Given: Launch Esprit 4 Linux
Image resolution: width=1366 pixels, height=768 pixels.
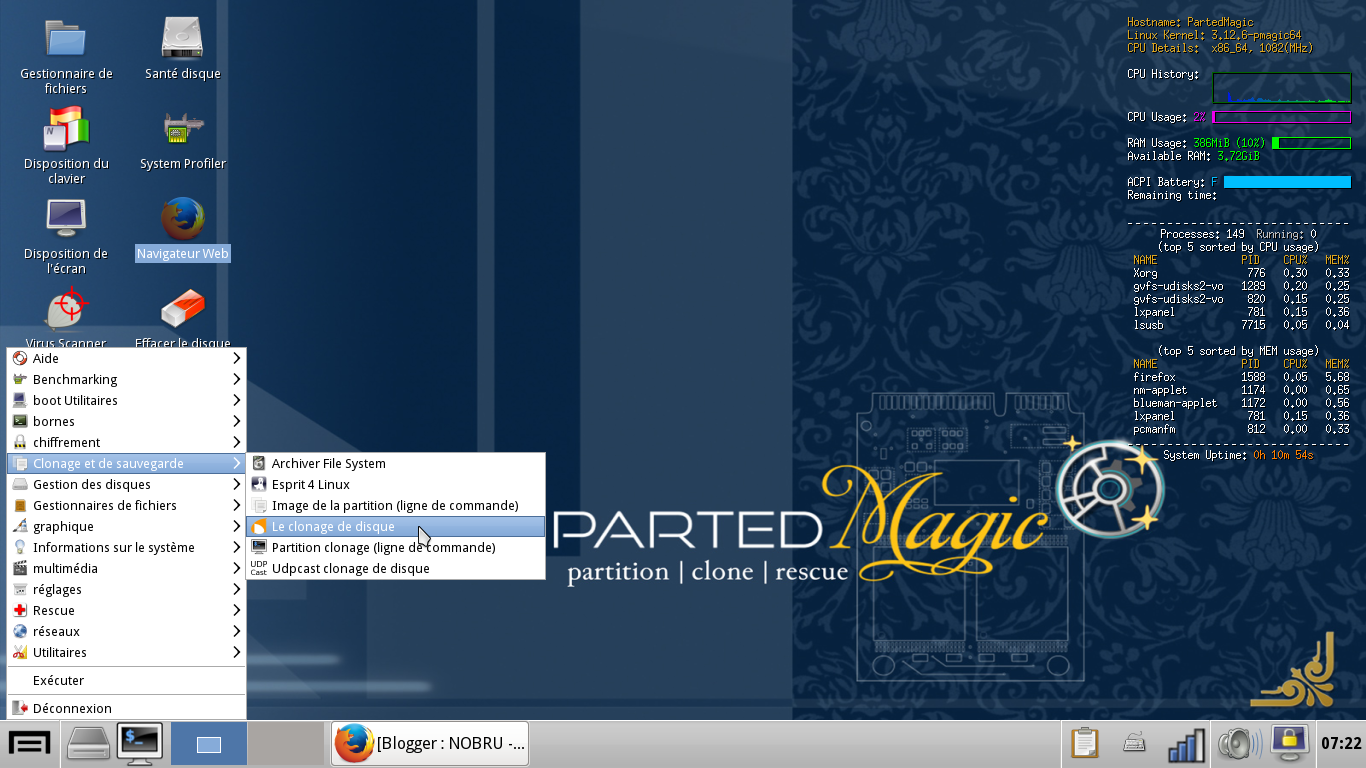Looking at the screenshot, I should click(396, 484).
